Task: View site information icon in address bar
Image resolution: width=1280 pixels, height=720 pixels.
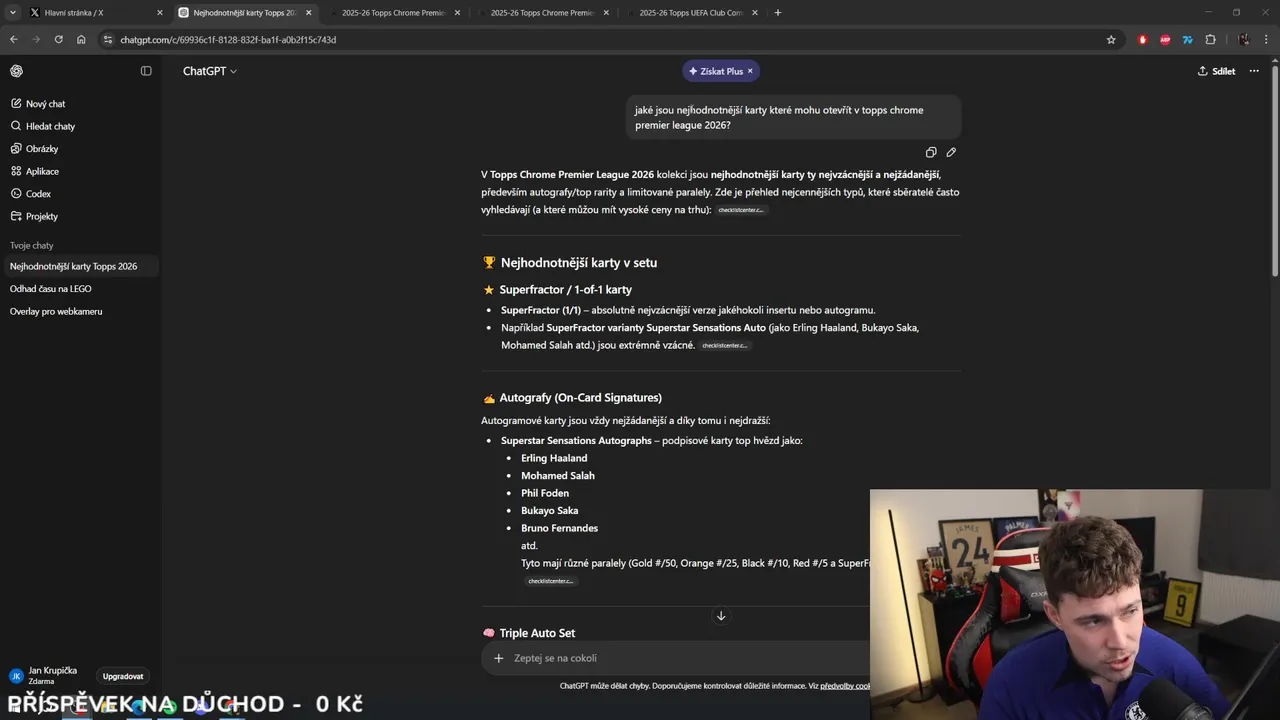Action: click(108, 40)
